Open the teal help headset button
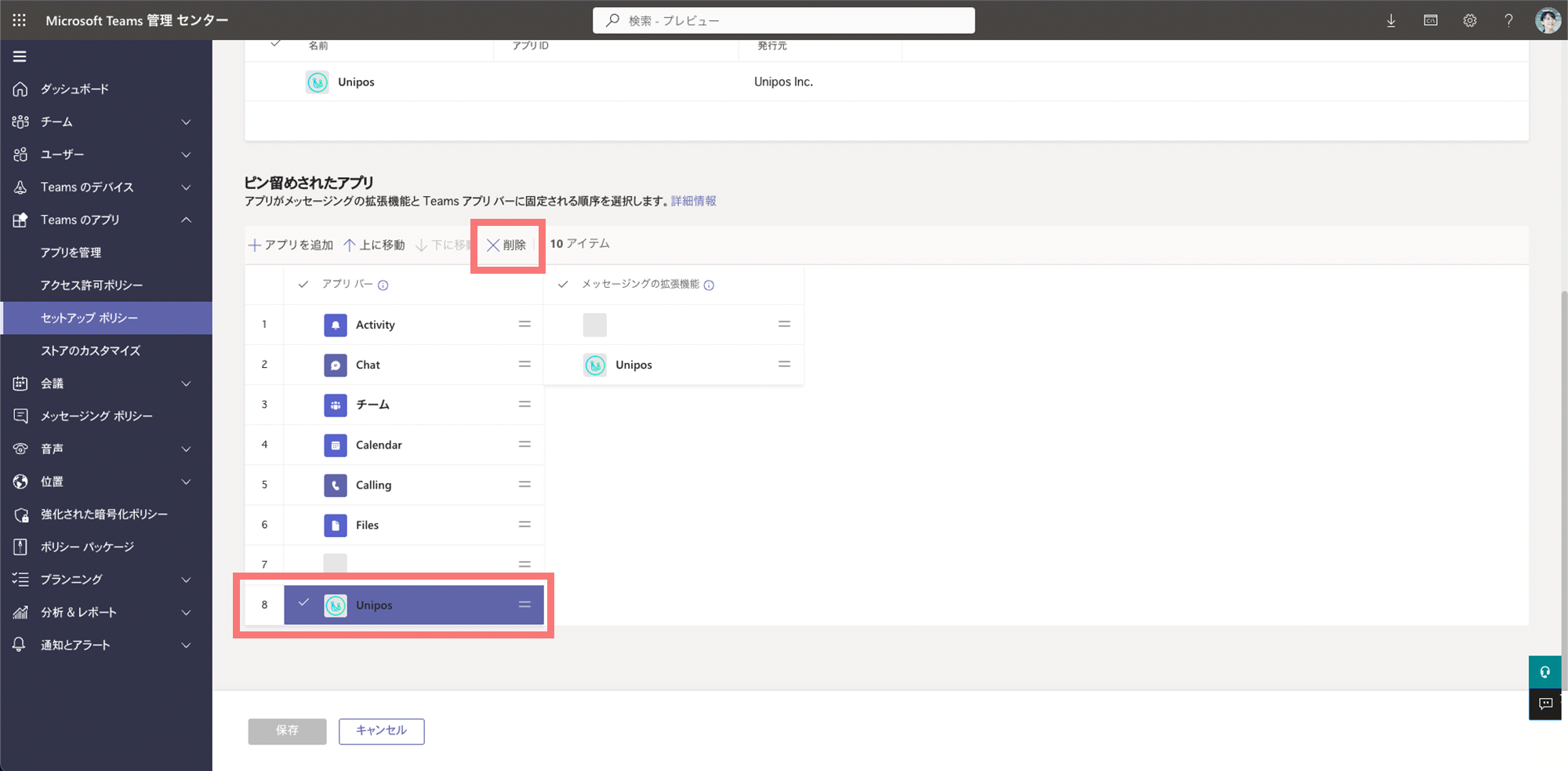 pyautogui.click(x=1544, y=672)
